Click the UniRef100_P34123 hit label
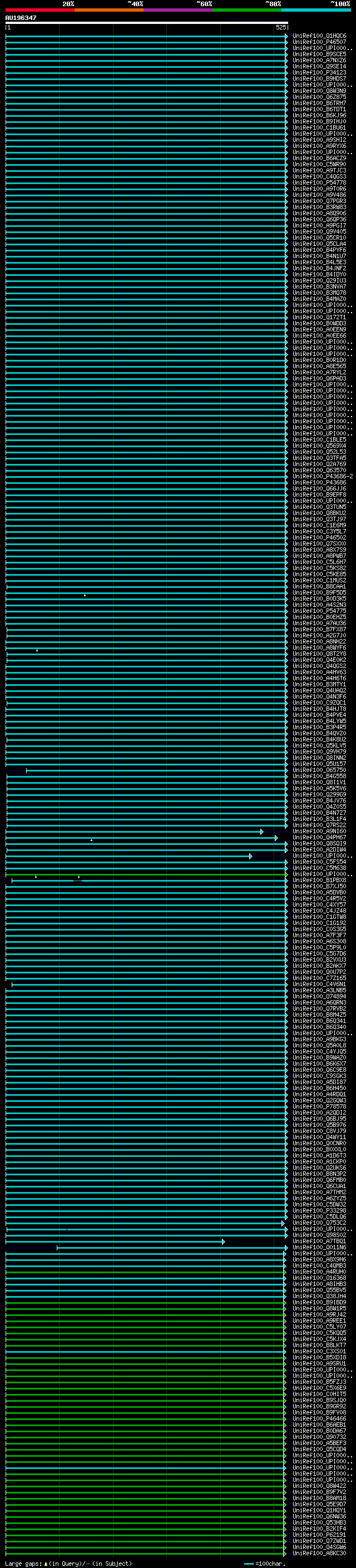Image resolution: width=356 pixels, height=1568 pixels. tap(319, 72)
